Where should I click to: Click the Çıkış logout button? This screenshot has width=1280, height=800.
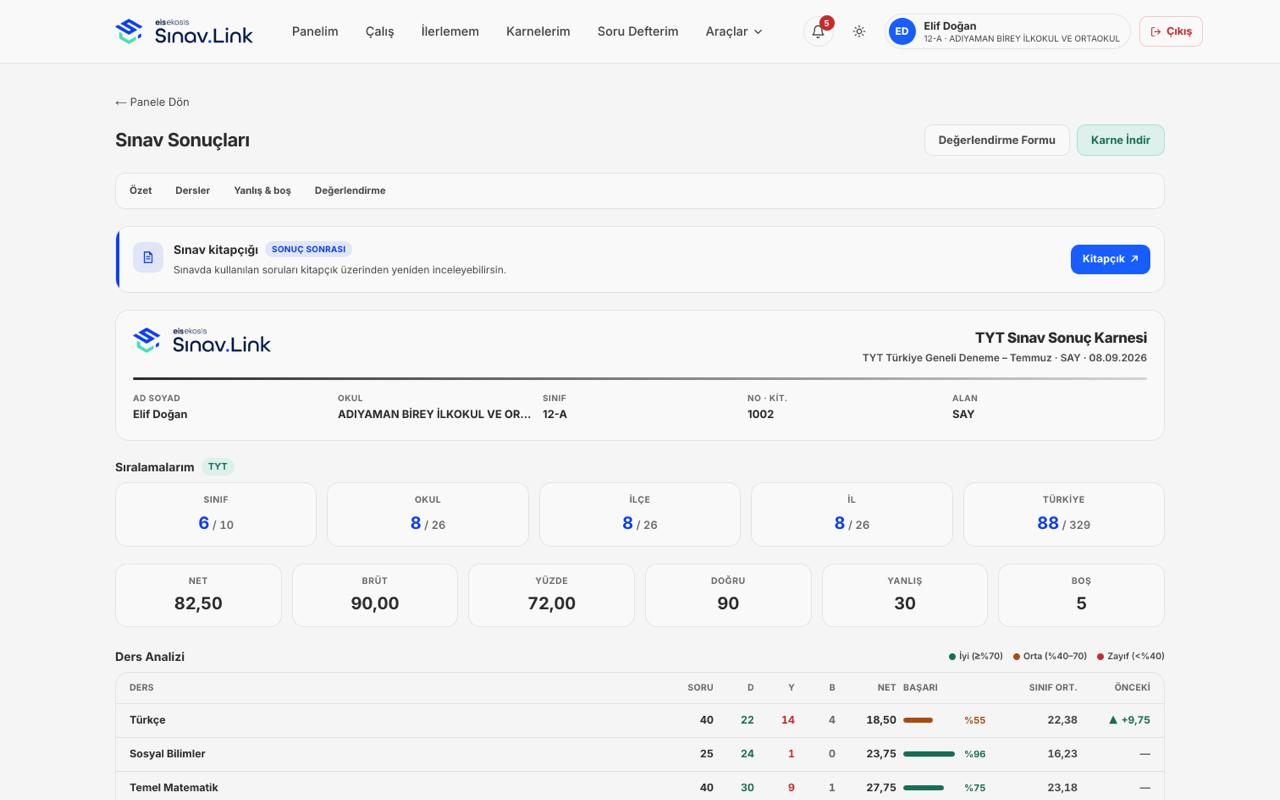click(x=1171, y=31)
